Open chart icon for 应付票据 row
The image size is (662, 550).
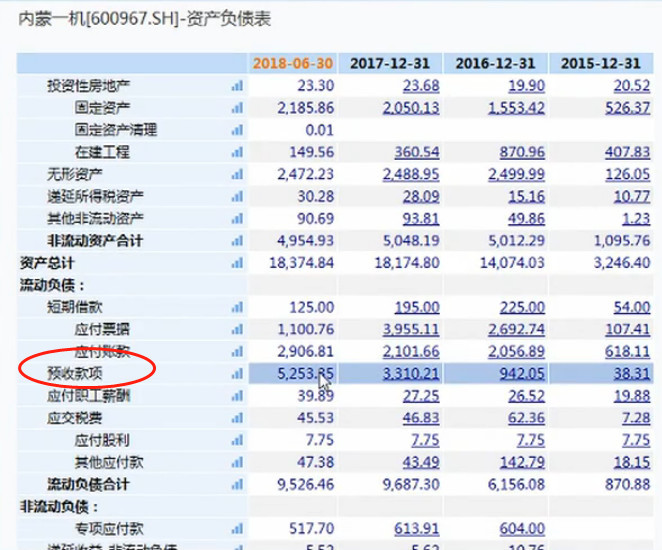(x=237, y=329)
